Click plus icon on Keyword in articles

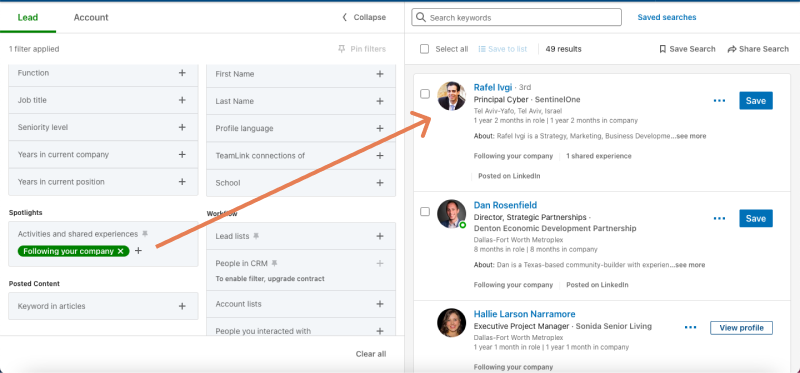pyautogui.click(x=182, y=306)
